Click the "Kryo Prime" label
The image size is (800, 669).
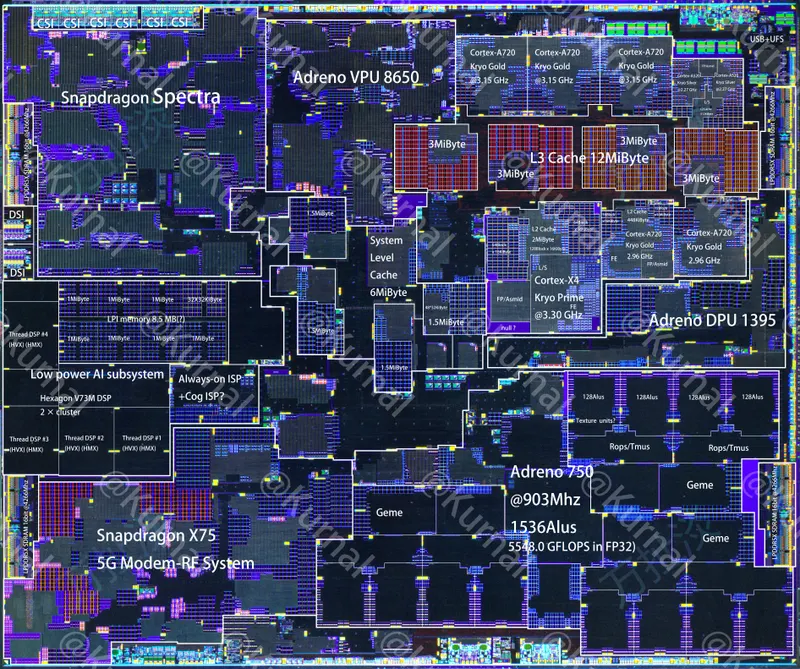pyautogui.click(x=559, y=298)
